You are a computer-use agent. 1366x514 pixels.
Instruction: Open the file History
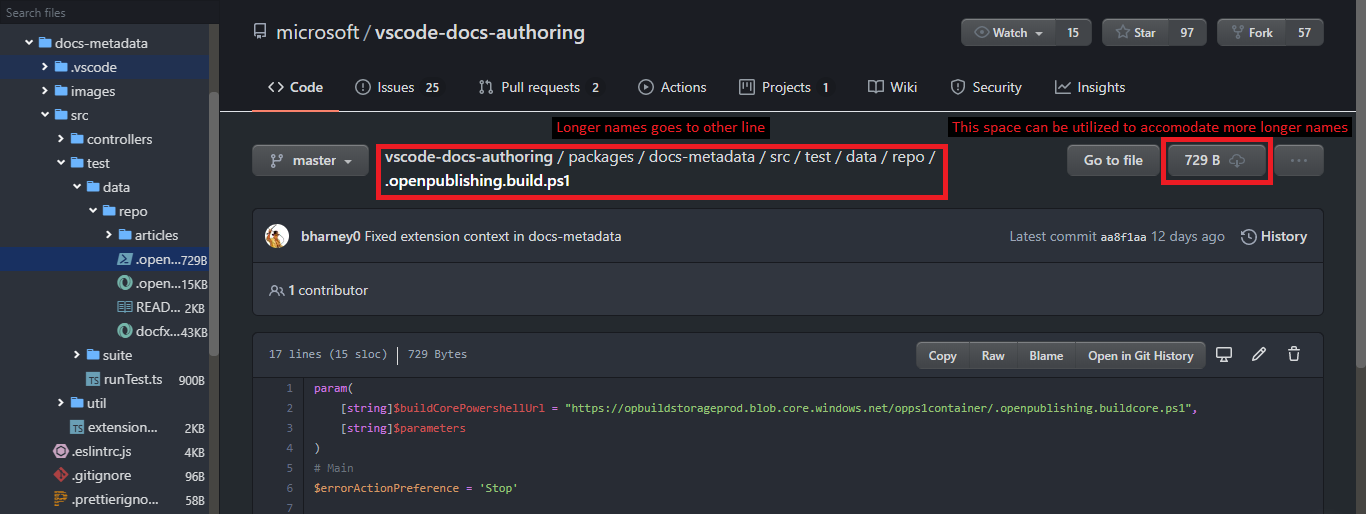click(1274, 236)
